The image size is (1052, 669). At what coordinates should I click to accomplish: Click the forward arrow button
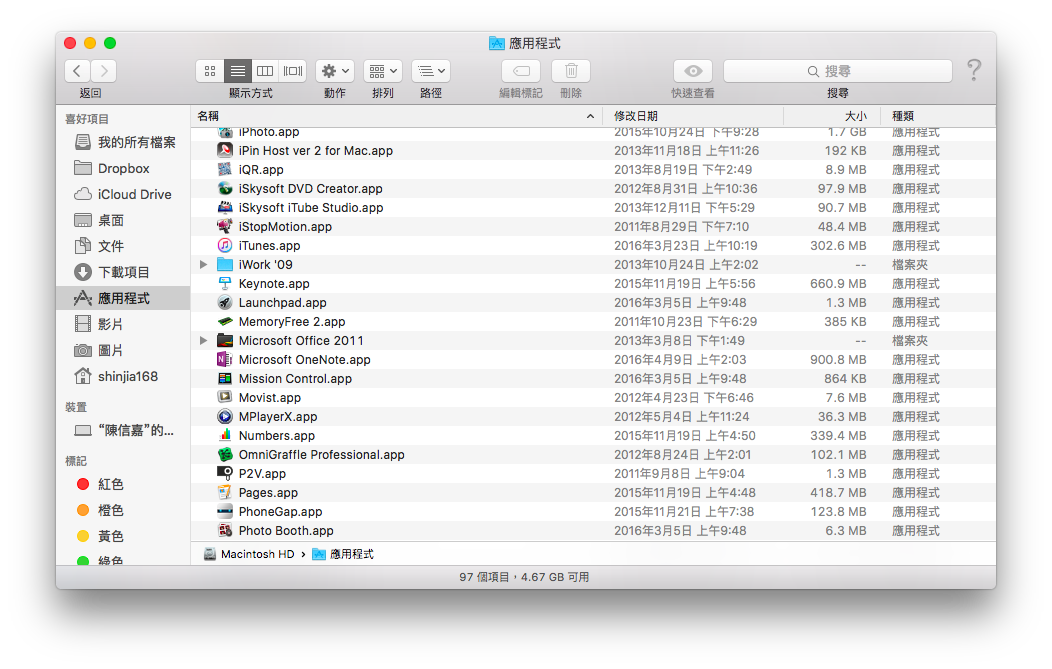tap(103, 71)
